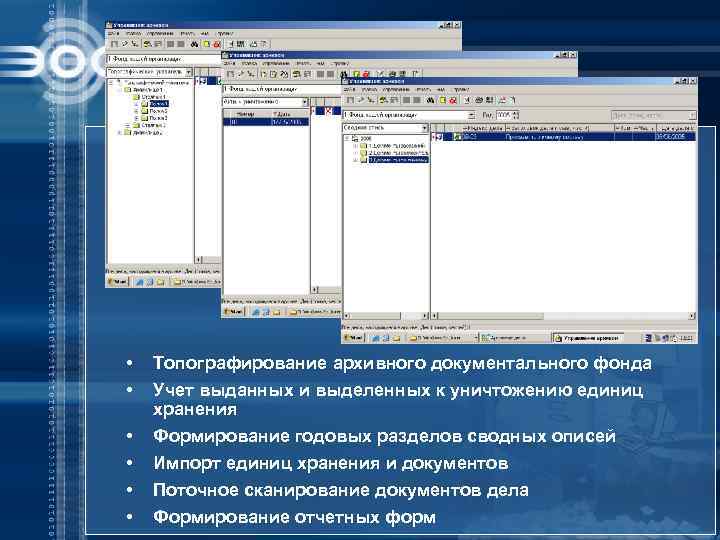Click Start button under the back window

[118, 282]
